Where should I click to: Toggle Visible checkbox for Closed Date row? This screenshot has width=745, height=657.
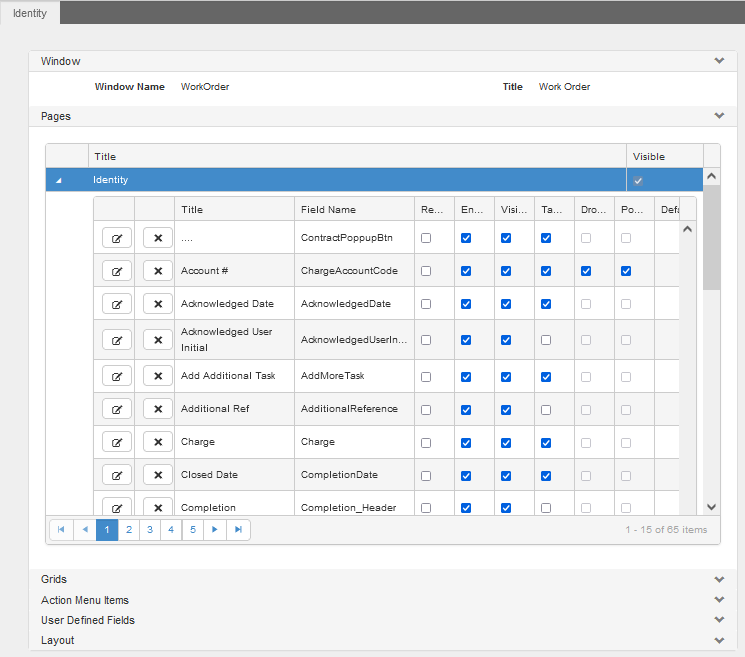click(506, 475)
